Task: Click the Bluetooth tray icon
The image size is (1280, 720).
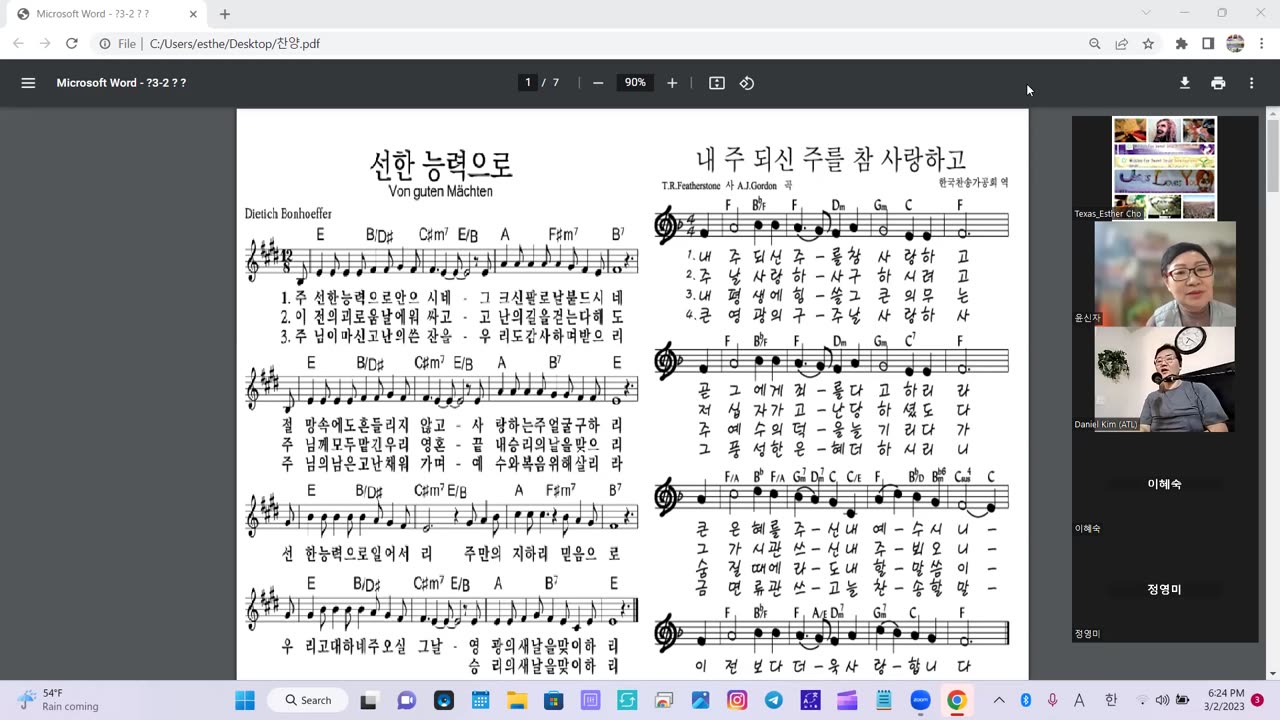Action: (x=1026, y=700)
